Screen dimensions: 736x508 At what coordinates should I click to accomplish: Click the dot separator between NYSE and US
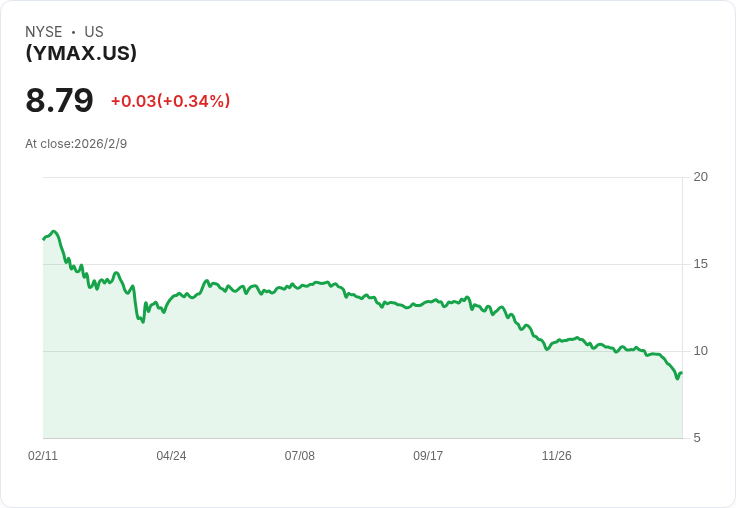pos(73,32)
